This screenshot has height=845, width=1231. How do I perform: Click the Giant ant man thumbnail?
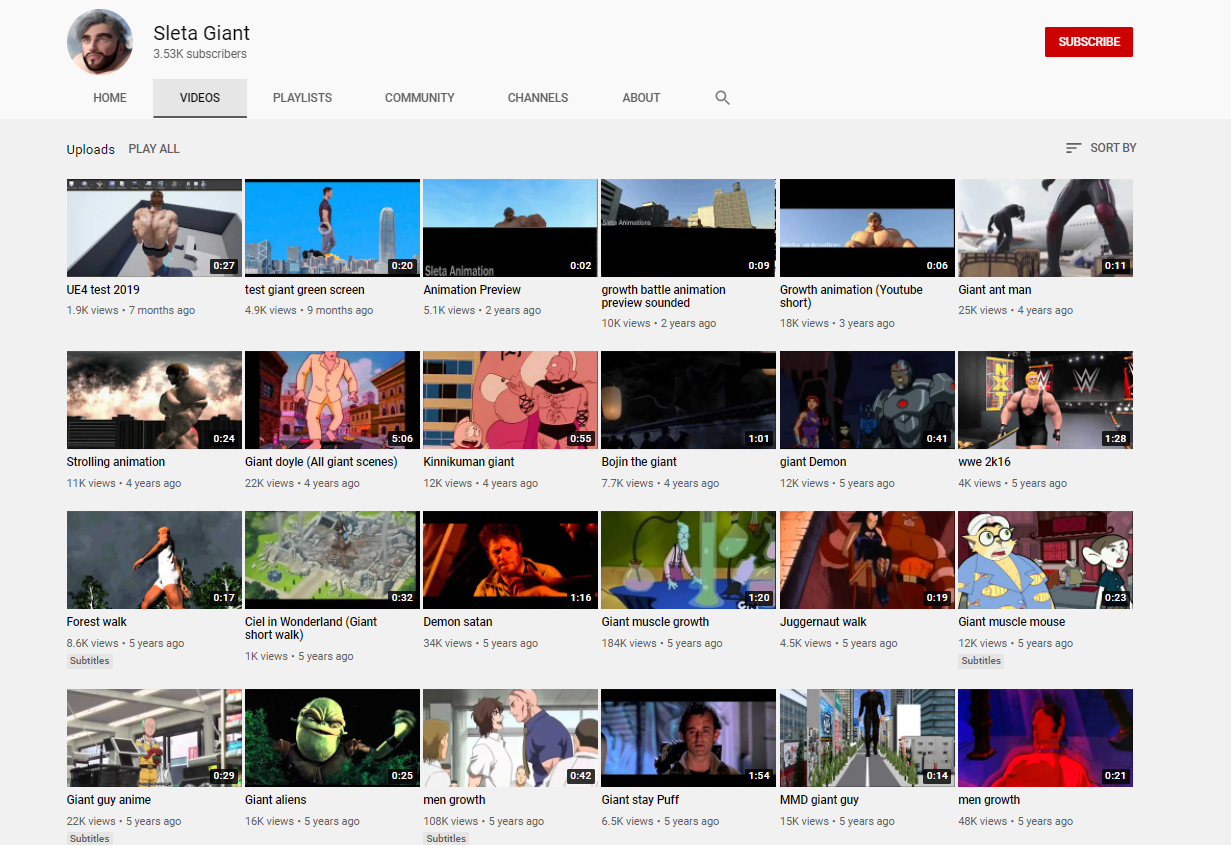tap(1045, 228)
